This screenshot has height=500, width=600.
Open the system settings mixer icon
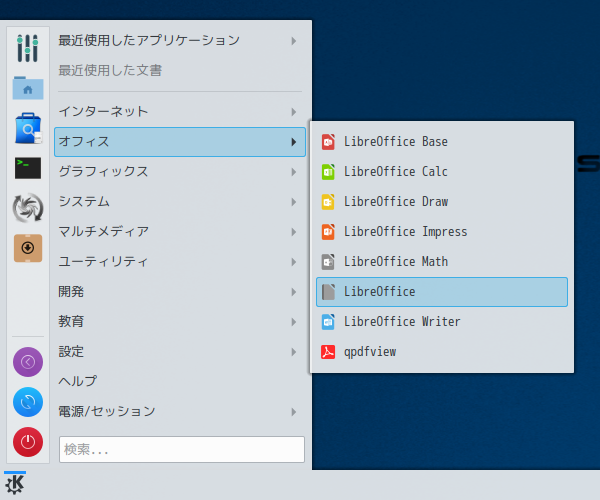[x=28, y=48]
